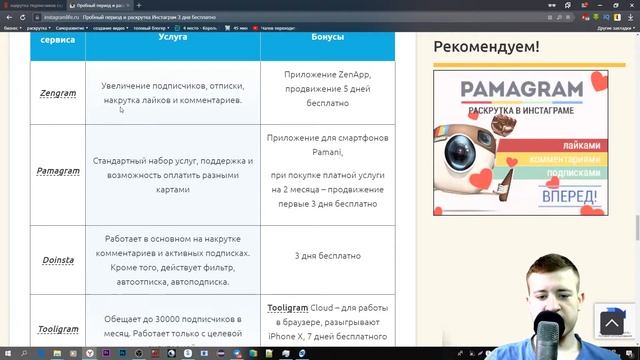Click the site lock icon in address bar
Image resolution: width=640 pixels, height=360 pixels.
pyautogui.click(x=37, y=18)
